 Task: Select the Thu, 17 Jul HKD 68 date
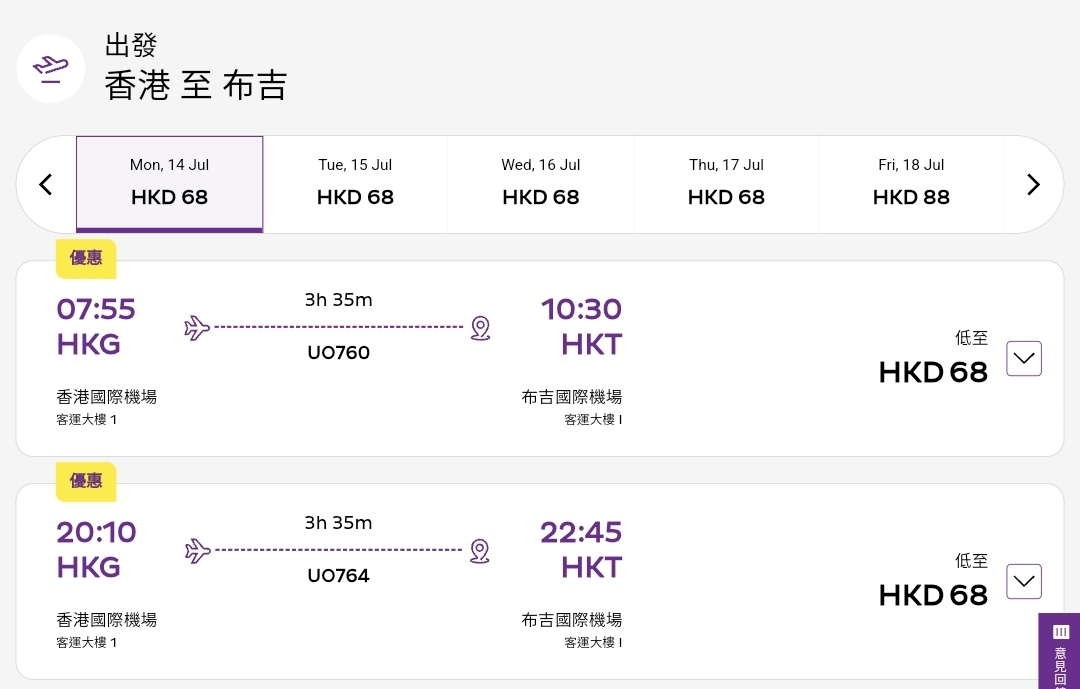point(726,184)
